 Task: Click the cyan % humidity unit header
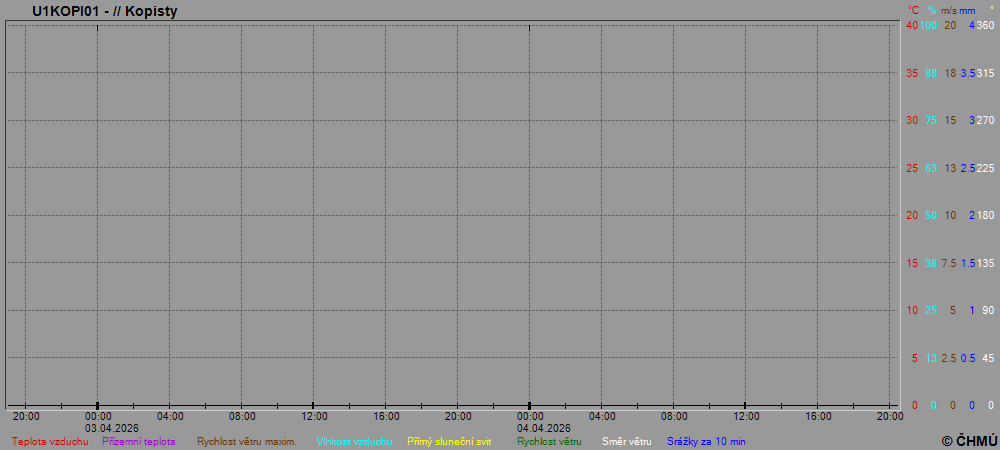[x=931, y=10]
